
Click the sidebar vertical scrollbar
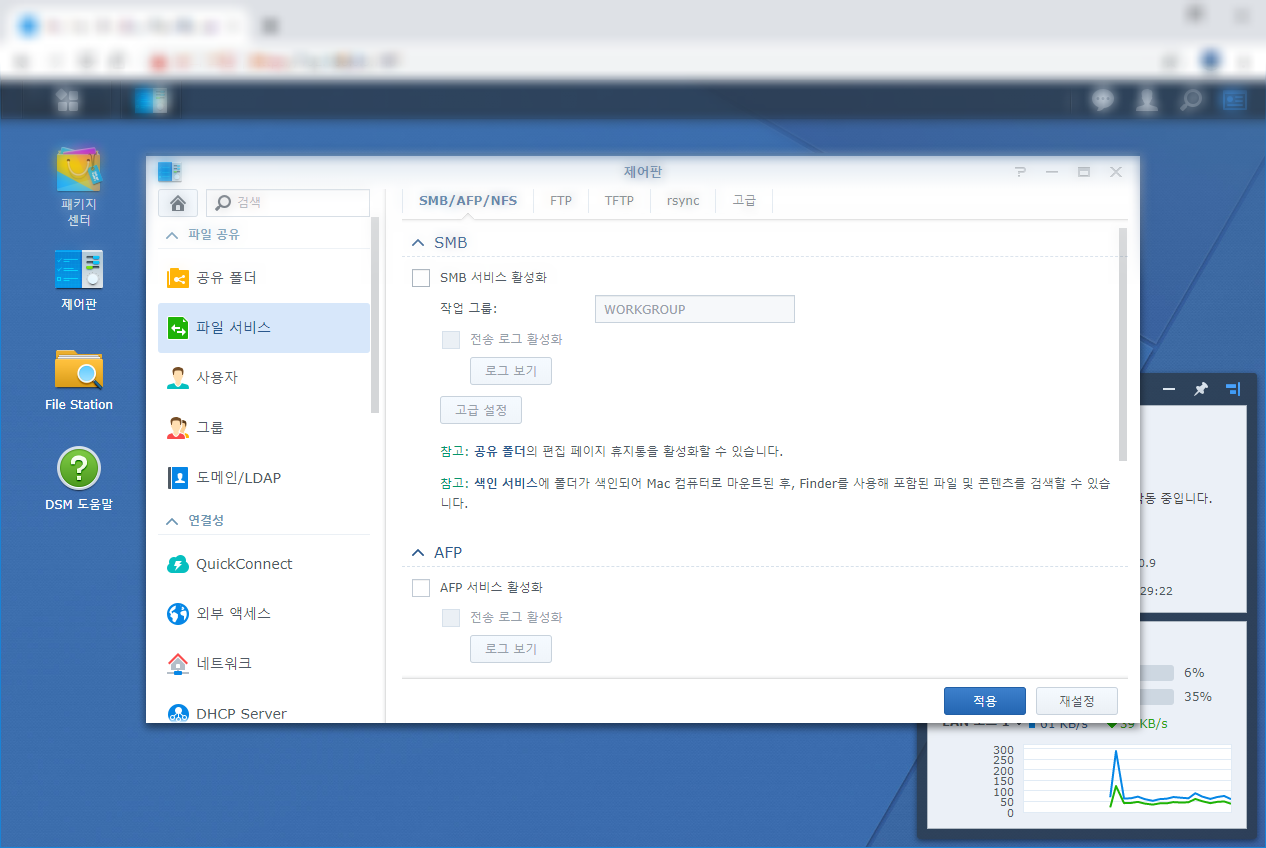375,315
